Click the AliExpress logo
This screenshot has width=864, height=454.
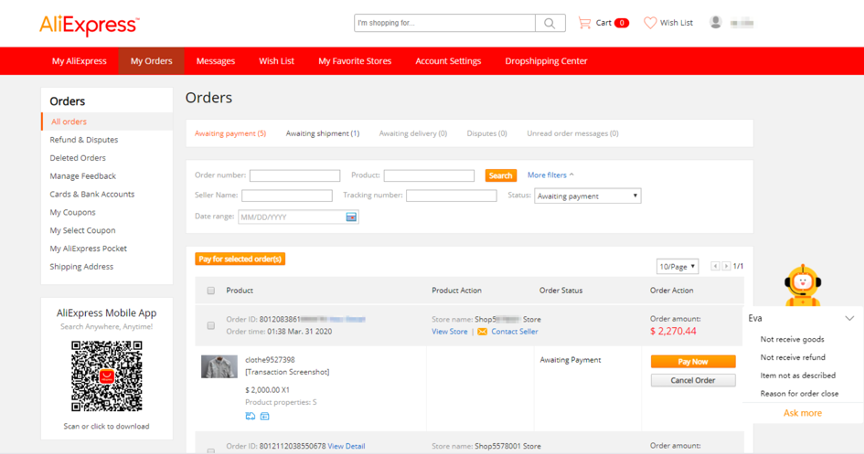[89, 25]
